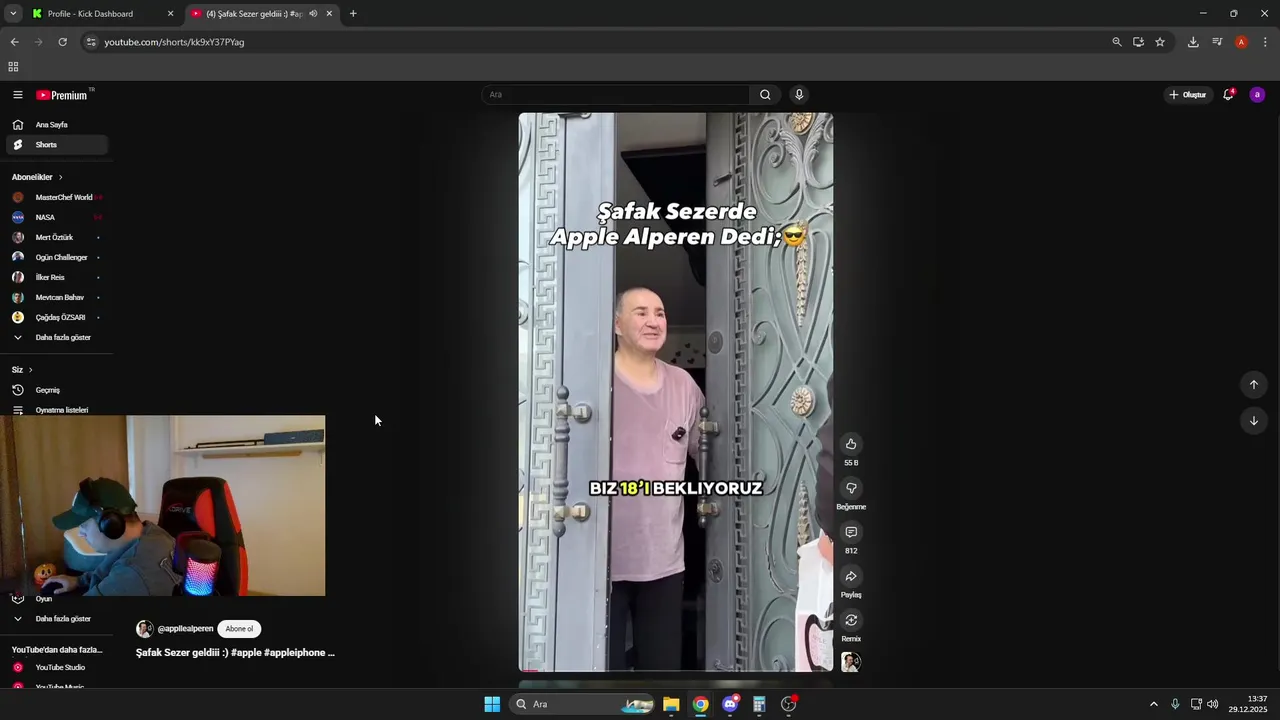This screenshot has width=1280, height=720.
Task: Open Geçmiş watch history
Action: [x=56, y=390]
